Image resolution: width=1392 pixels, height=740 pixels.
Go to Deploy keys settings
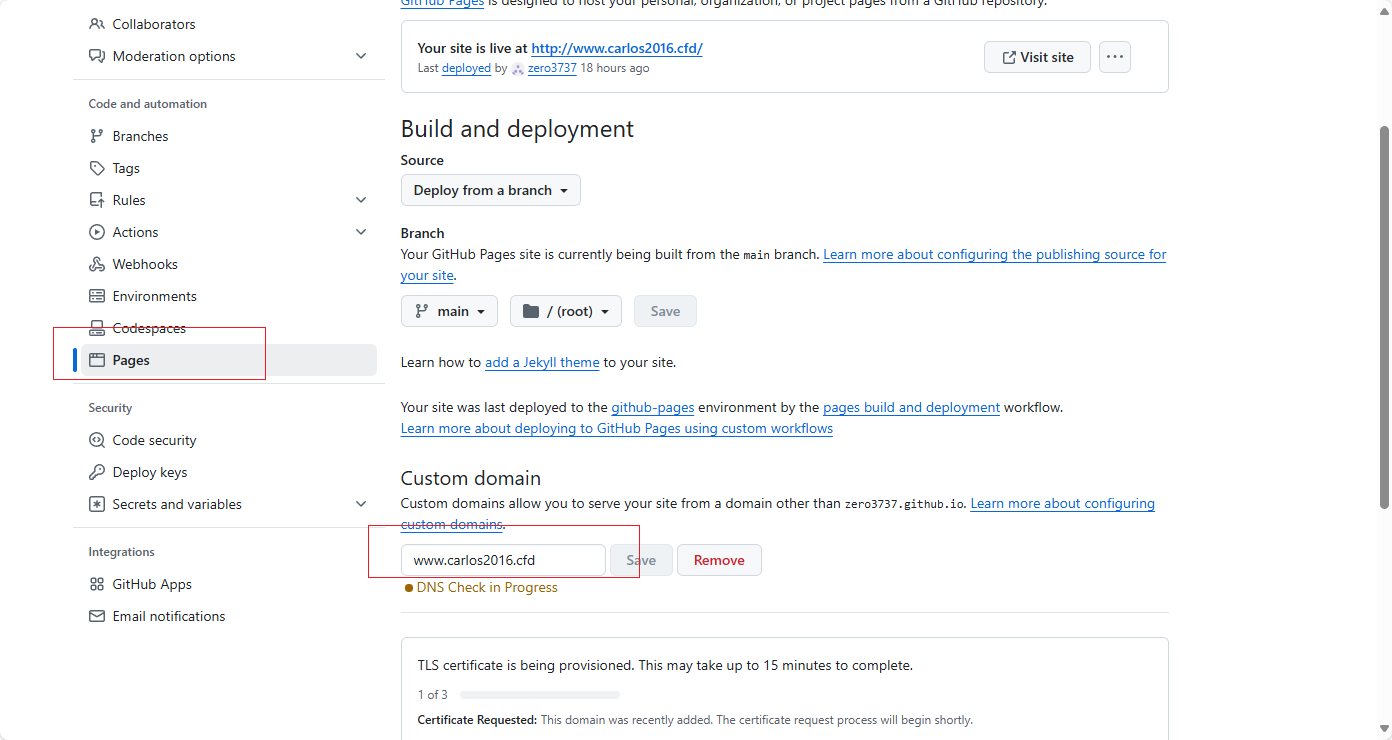tap(229, 472)
